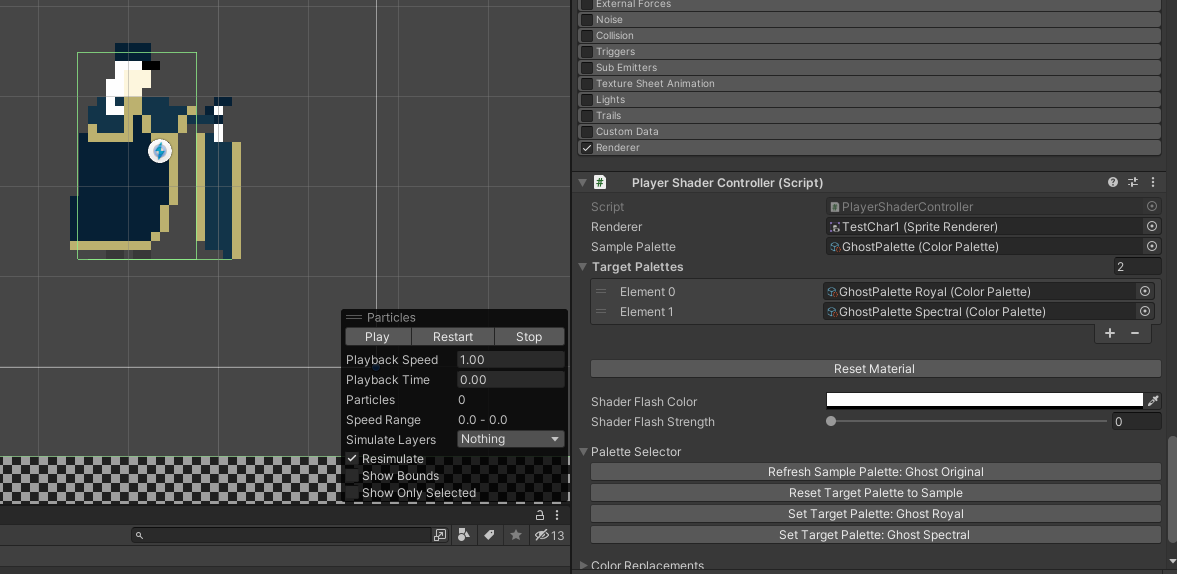Open object picker for Sample Palette field
Image resolution: width=1177 pixels, height=574 pixels.
pos(1152,247)
